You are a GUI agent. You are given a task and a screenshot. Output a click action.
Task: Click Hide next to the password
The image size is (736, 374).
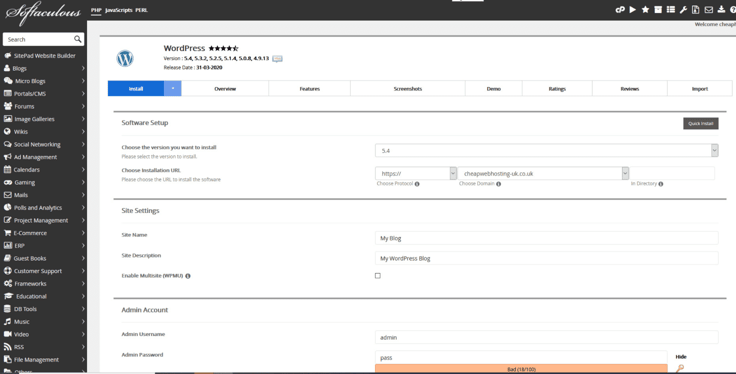coord(681,357)
